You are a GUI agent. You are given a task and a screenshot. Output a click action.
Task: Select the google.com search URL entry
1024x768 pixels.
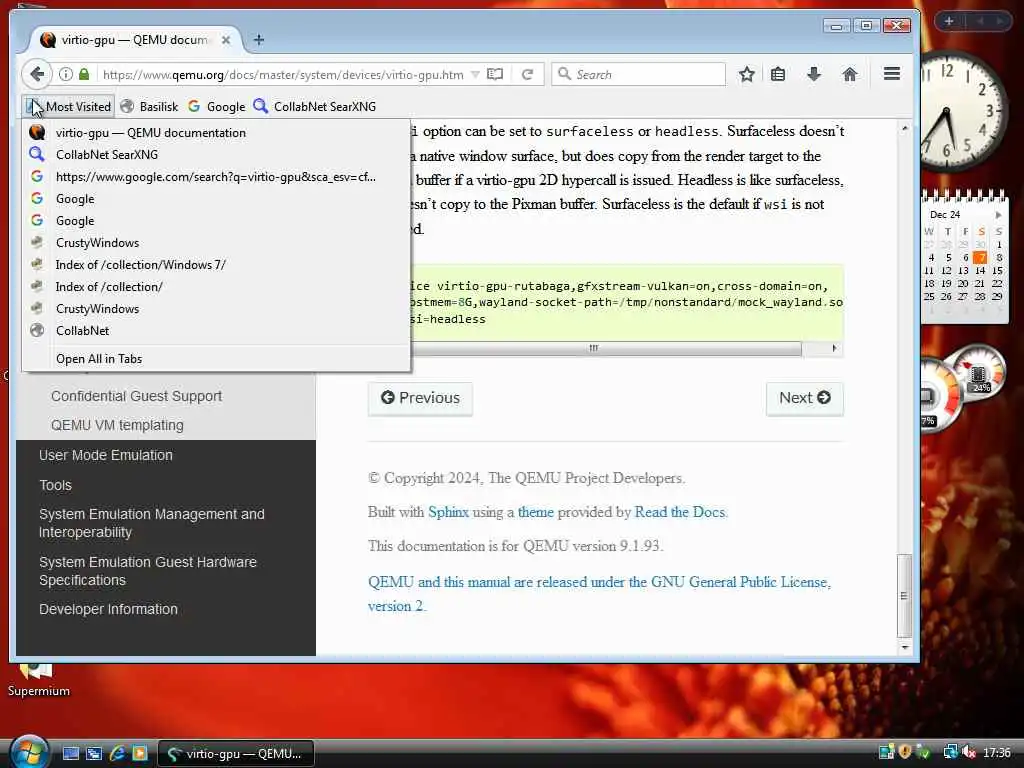[216, 177]
